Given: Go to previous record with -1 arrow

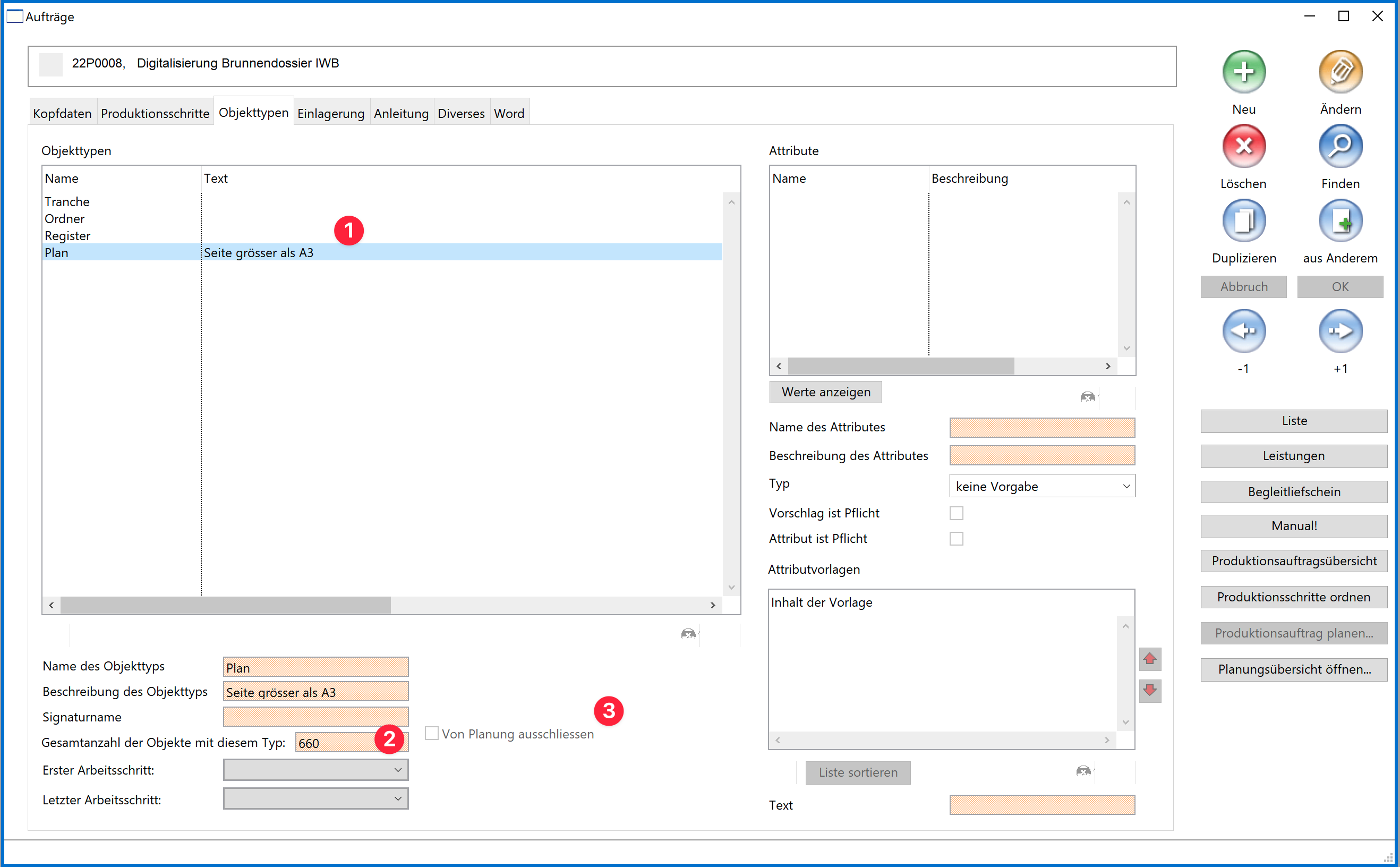Looking at the screenshot, I should coord(1243,331).
